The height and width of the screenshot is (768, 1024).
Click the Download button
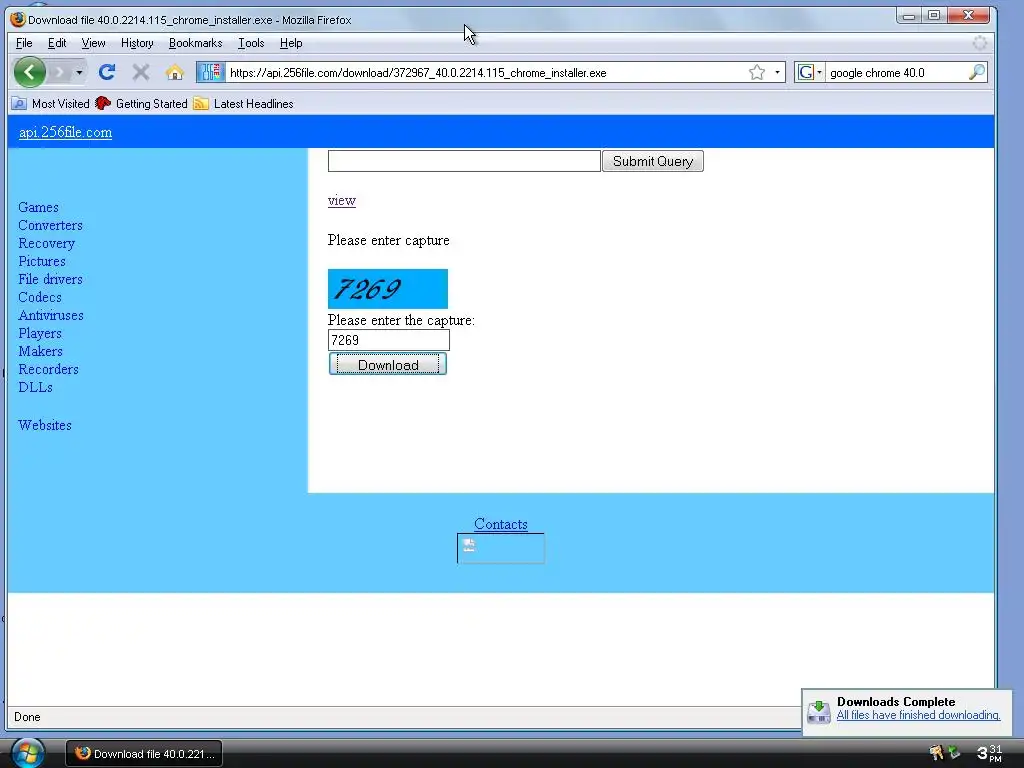pyautogui.click(x=388, y=364)
